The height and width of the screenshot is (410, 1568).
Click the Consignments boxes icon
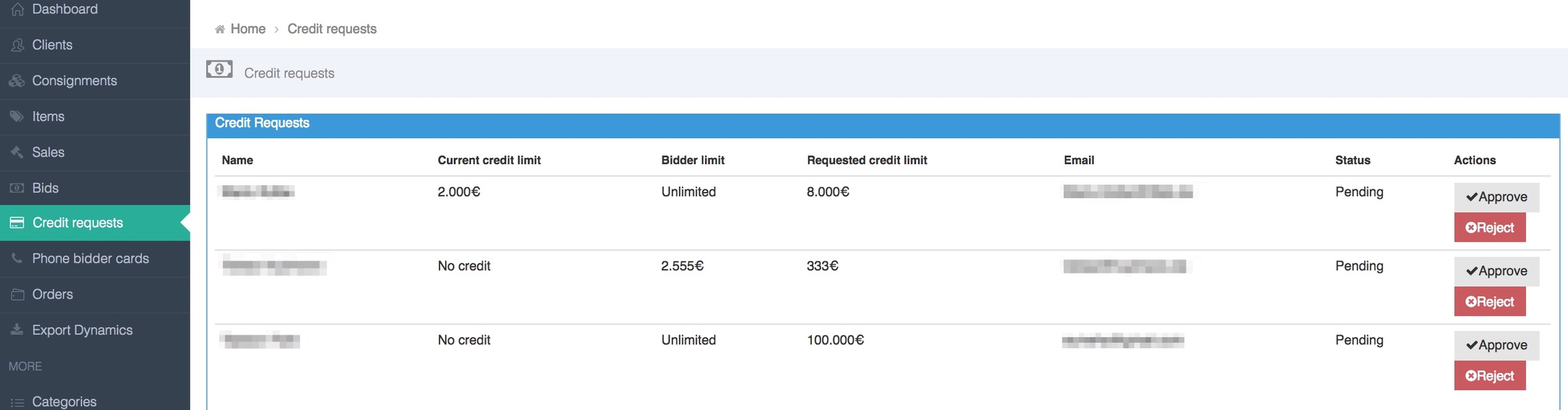pos(17,81)
